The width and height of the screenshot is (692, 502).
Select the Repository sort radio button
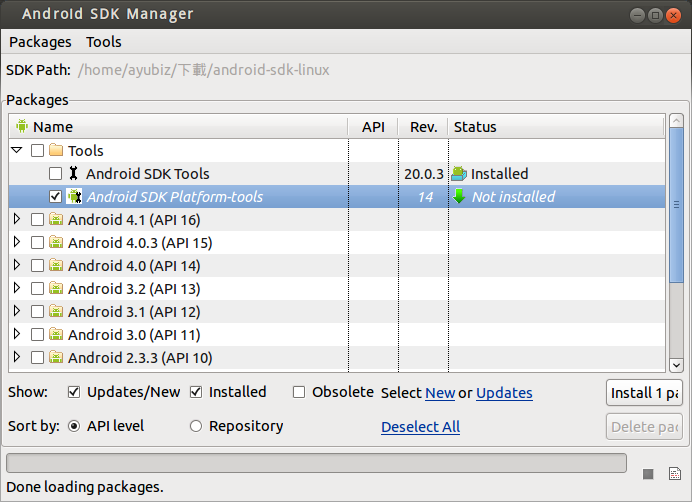(196, 426)
